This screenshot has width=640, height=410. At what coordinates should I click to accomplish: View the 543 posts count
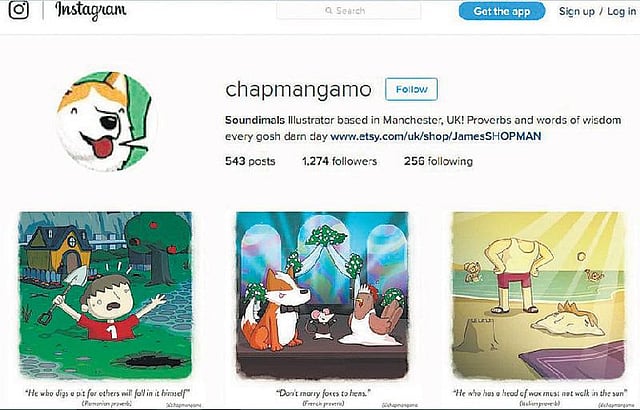(x=250, y=161)
